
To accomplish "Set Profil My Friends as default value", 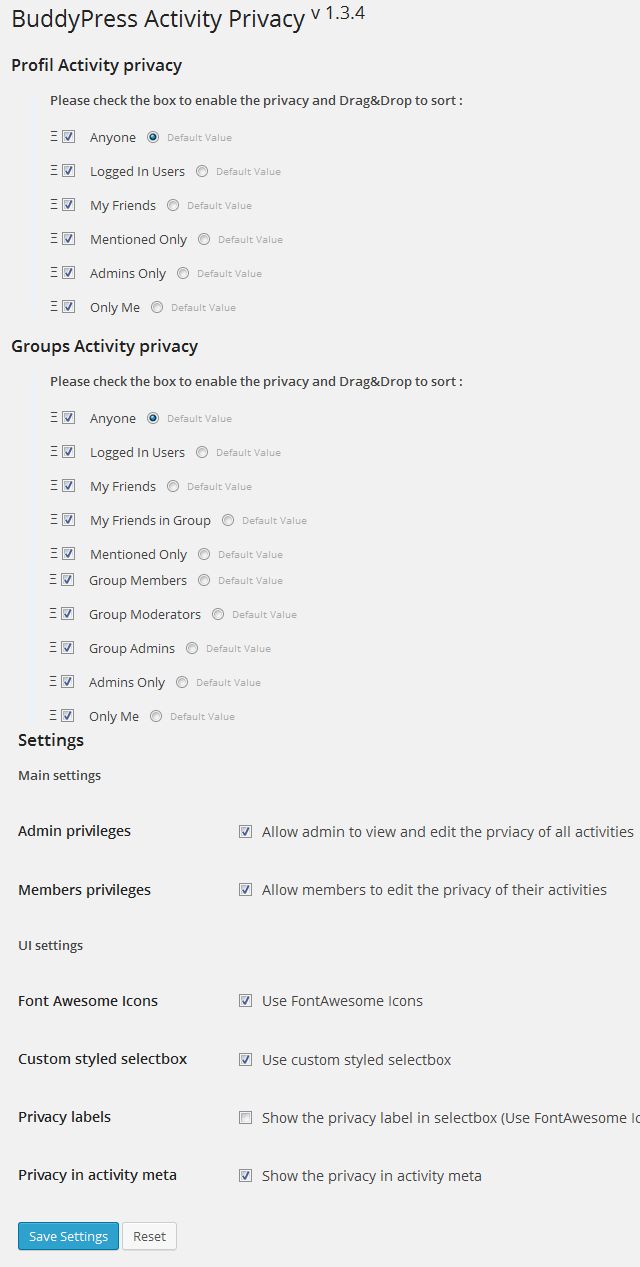I will [x=173, y=205].
